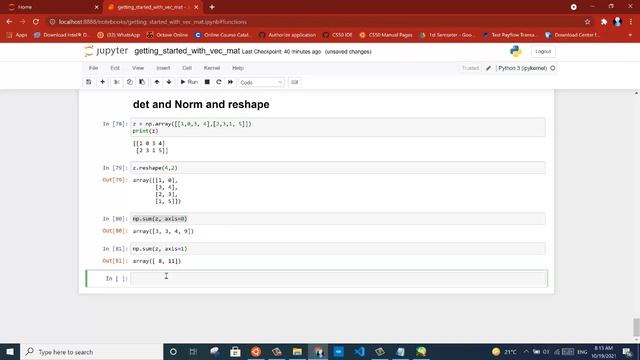Click the address bar URL
Image resolution: width=640 pixels, height=360 pixels.
point(153,22)
